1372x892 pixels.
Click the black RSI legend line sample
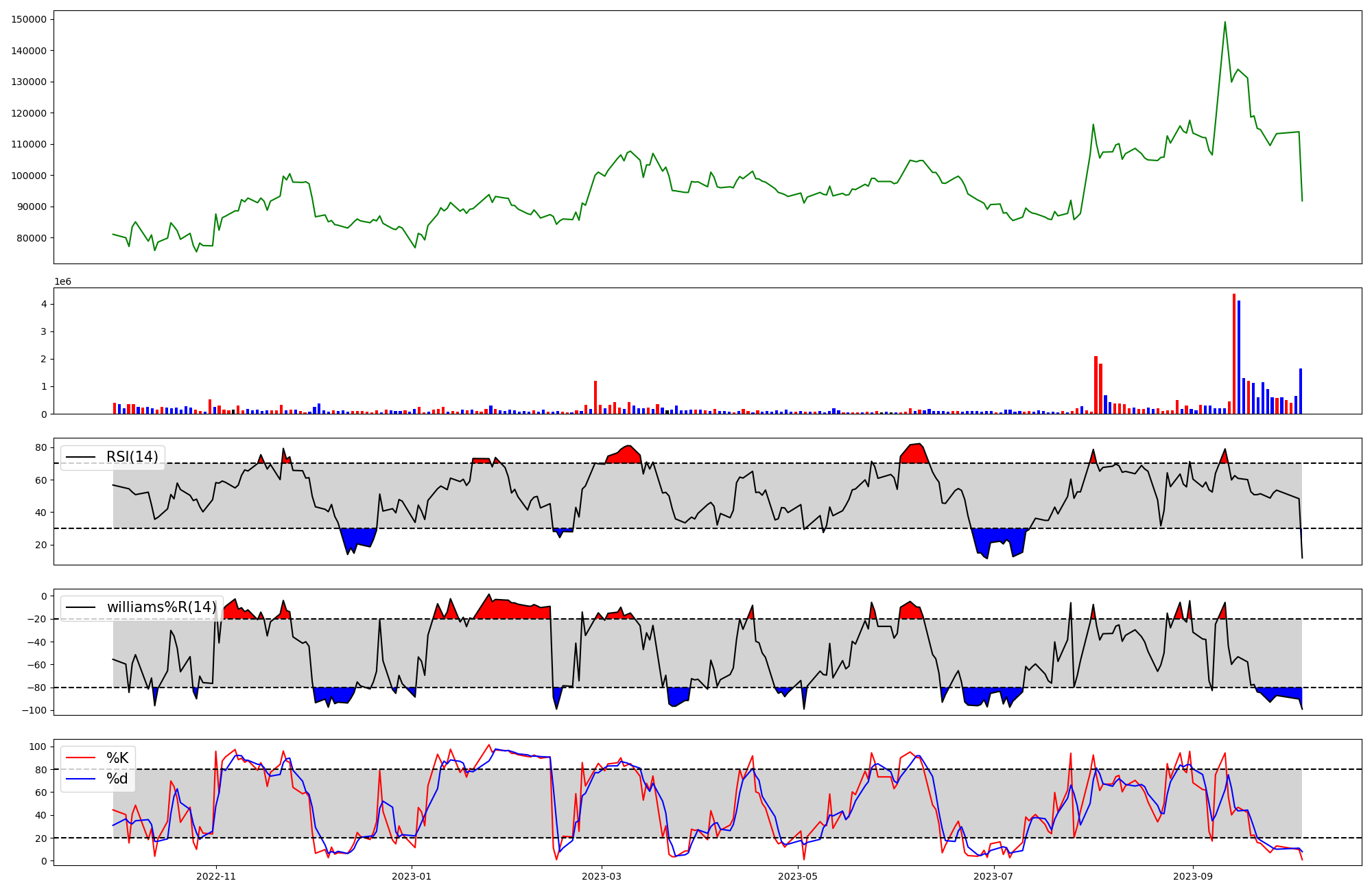pyautogui.click(x=80, y=457)
